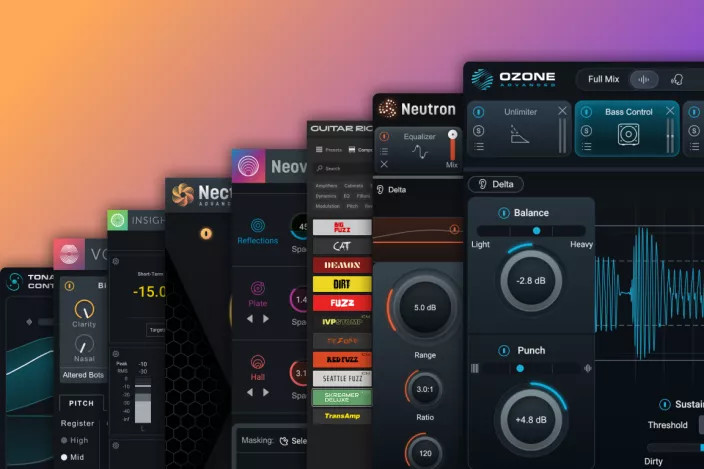Click the Ozone Advanced logo icon

pyautogui.click(x=483, y=79)
